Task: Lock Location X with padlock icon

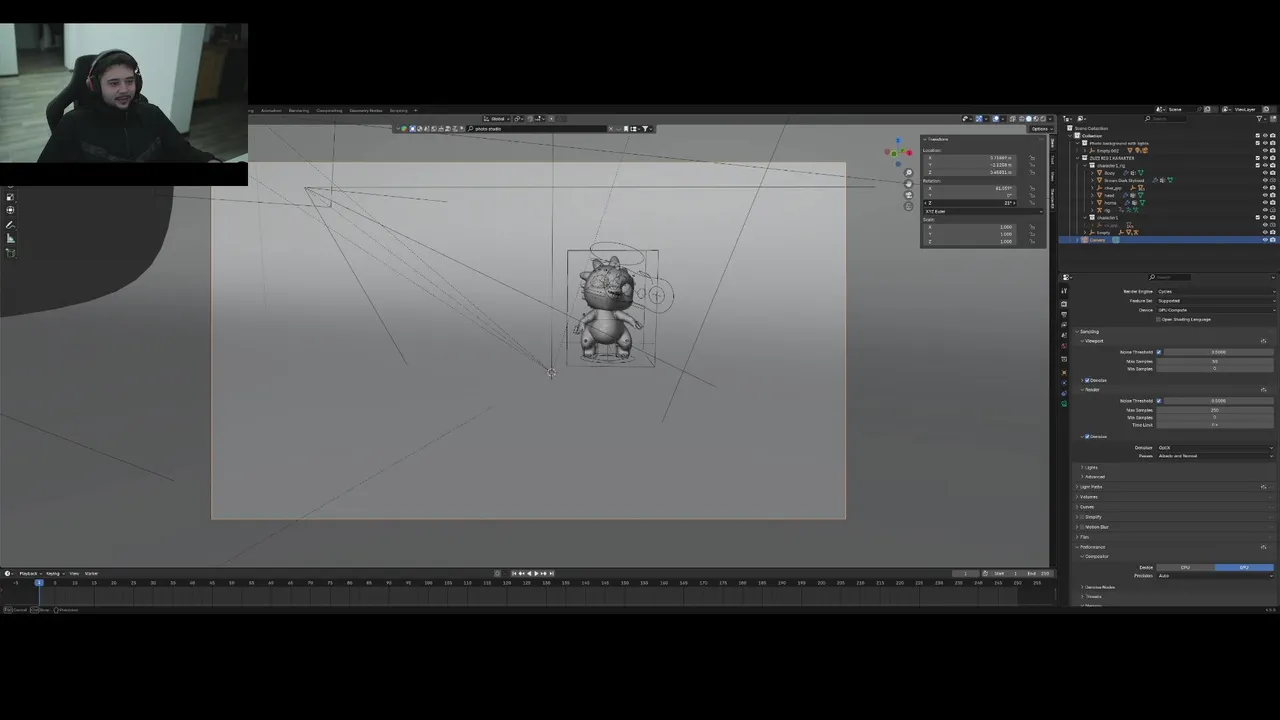Action: [1032, 158]
